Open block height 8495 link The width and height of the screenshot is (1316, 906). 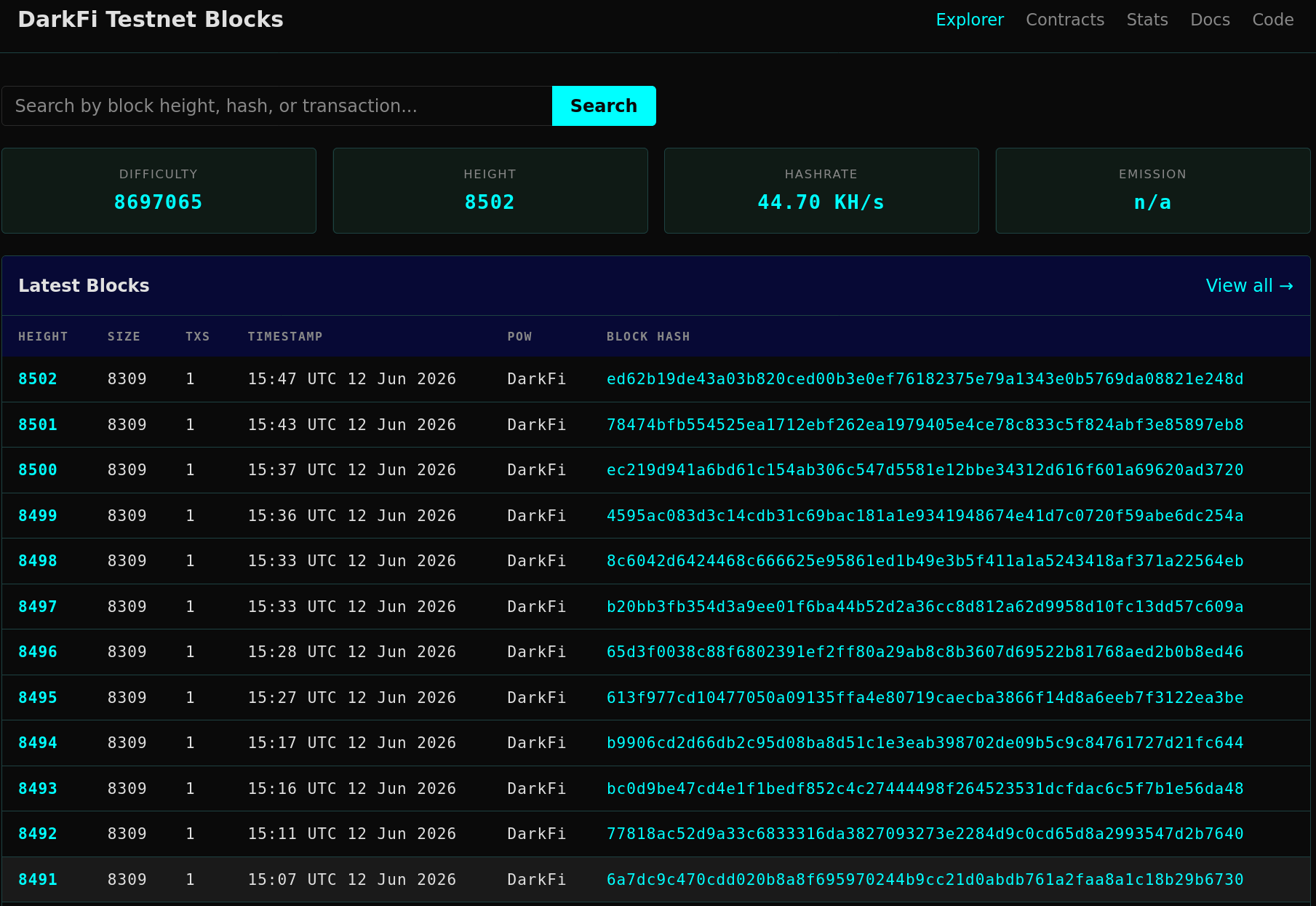(x=38, y=698)
